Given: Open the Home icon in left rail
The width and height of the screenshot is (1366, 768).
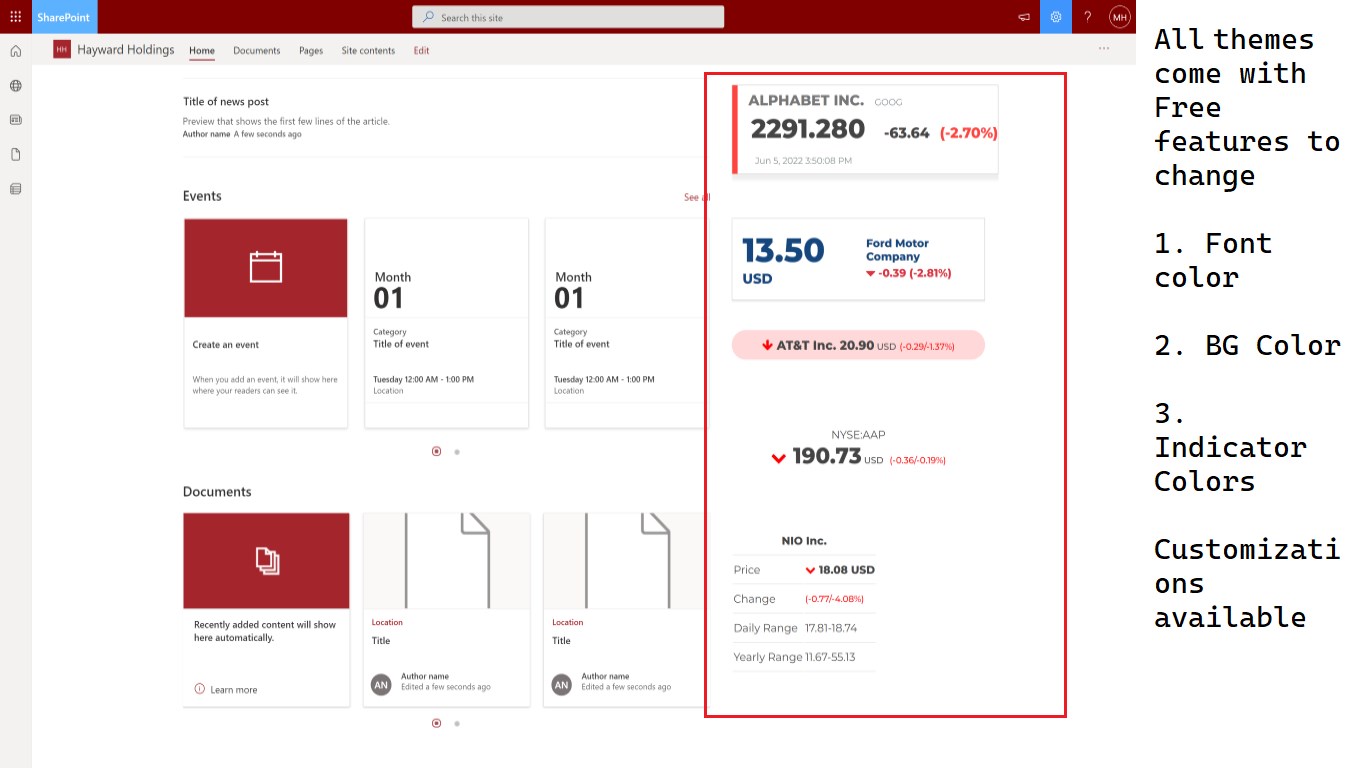Looking at the screenshot, I should [x=15, y=51].
